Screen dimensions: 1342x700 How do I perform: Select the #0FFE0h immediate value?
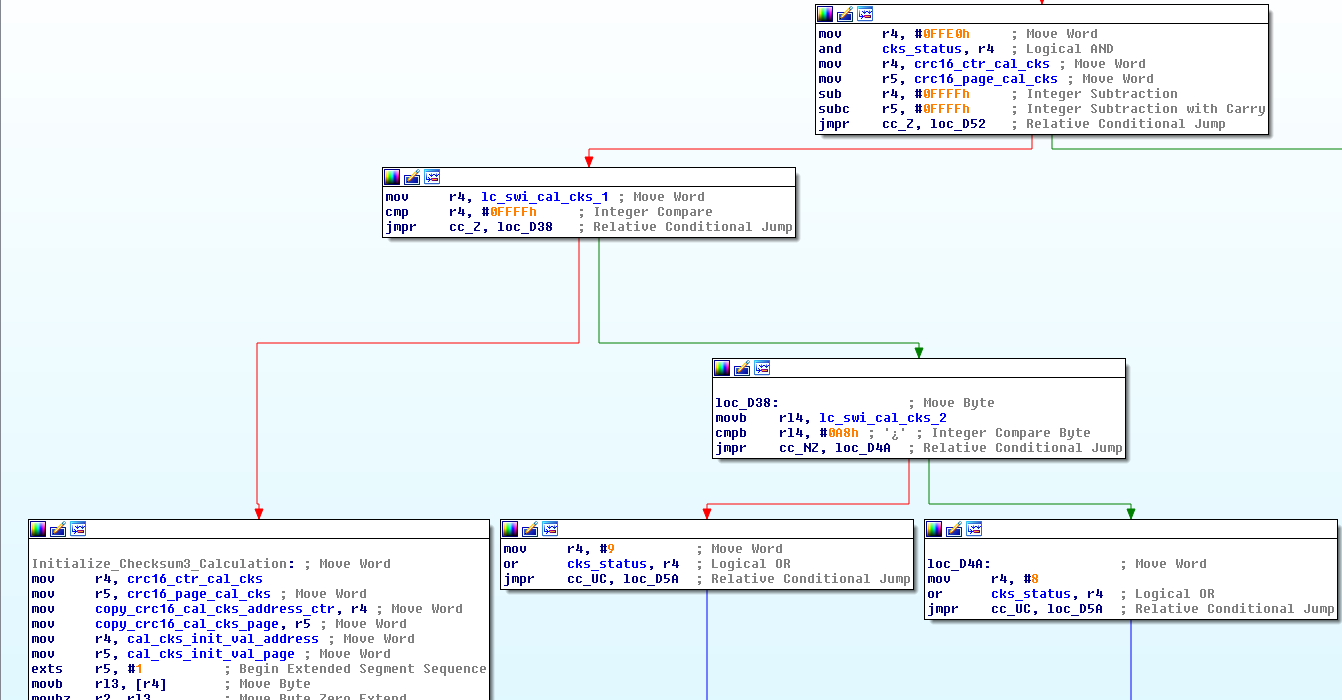click(942, 34)
